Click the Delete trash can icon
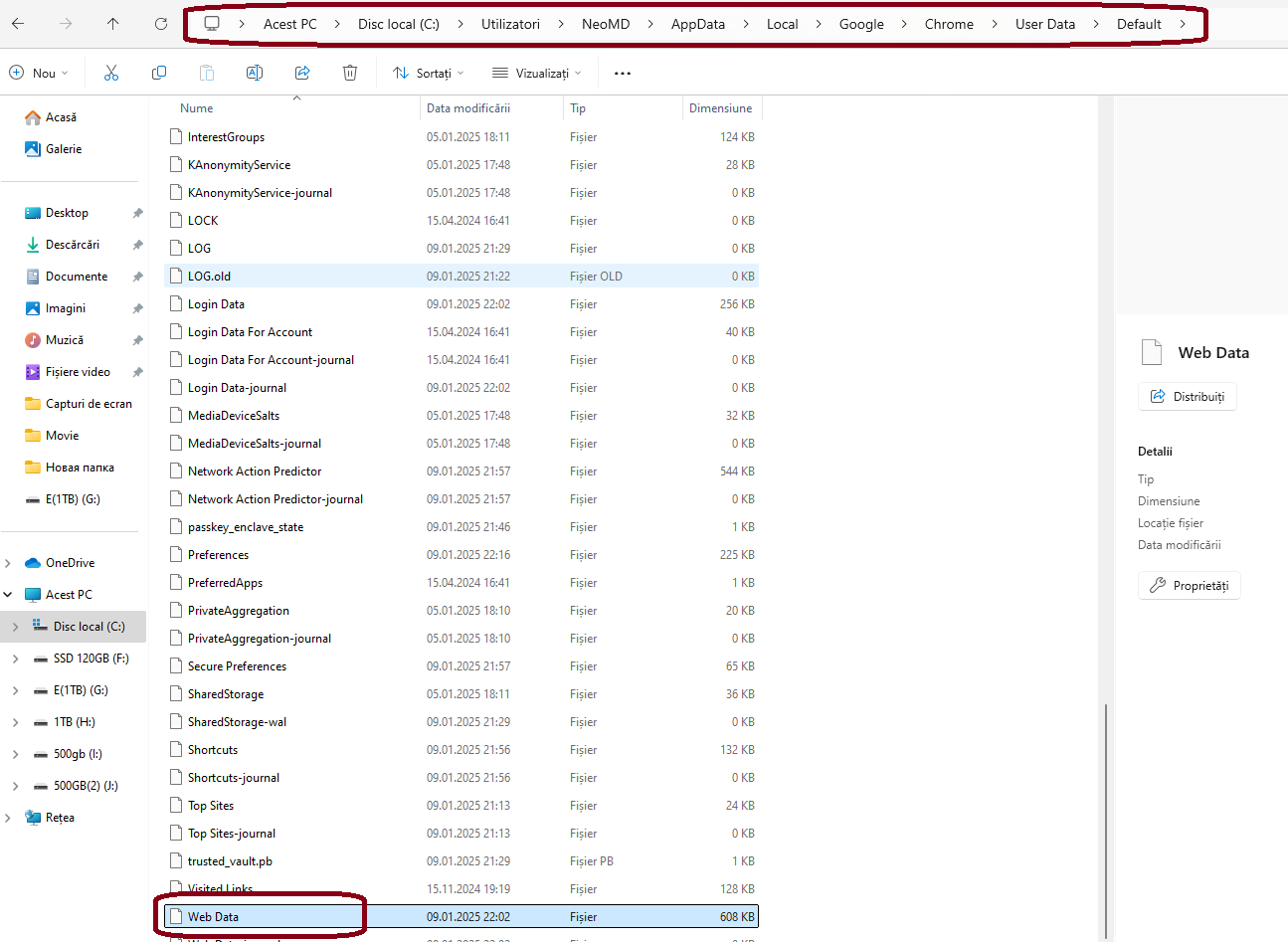Screen dimensions: 1288x942 (x=350, y=73)
